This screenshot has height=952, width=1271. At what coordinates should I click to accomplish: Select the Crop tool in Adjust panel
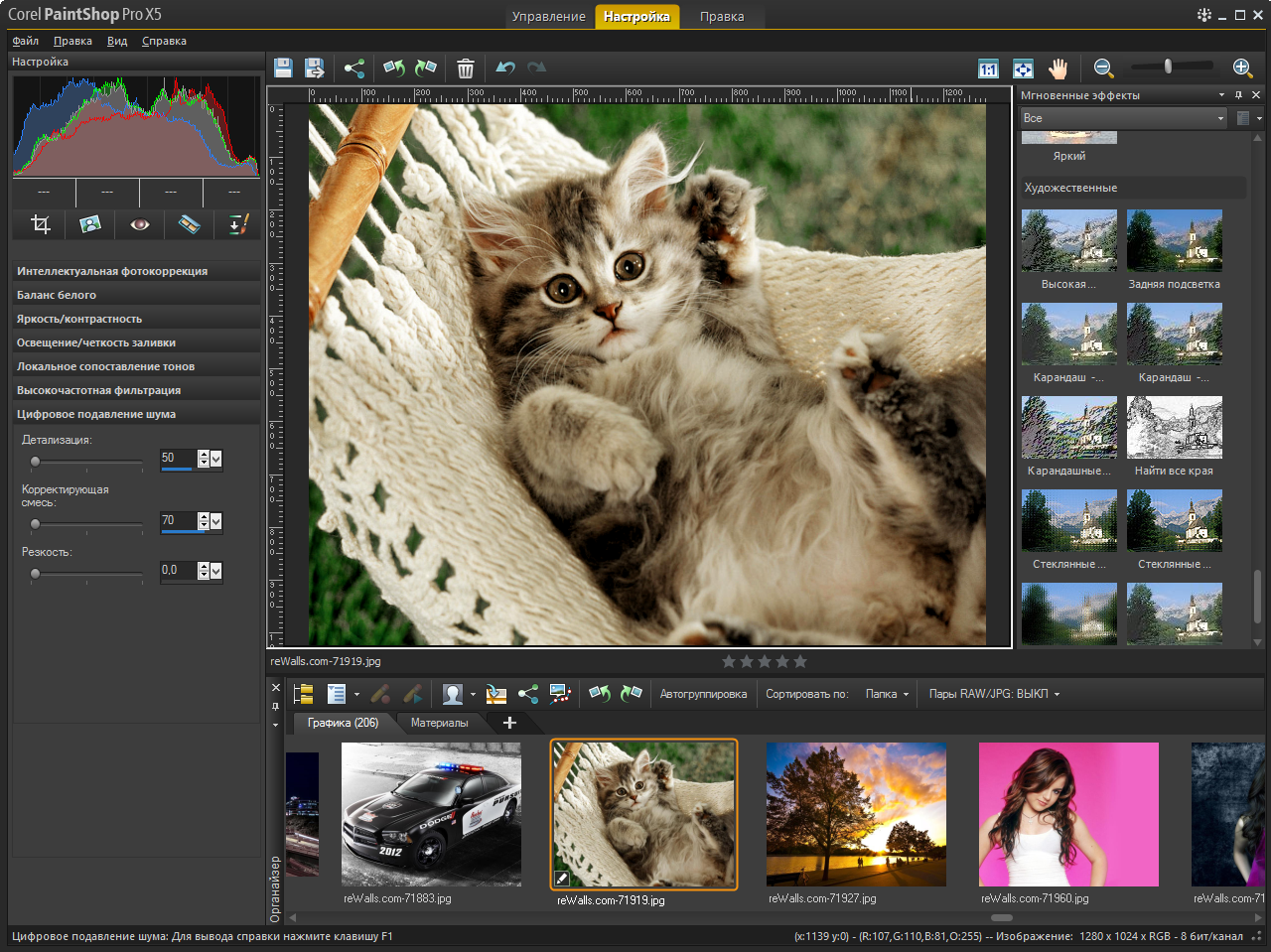[x=41, y=224]
